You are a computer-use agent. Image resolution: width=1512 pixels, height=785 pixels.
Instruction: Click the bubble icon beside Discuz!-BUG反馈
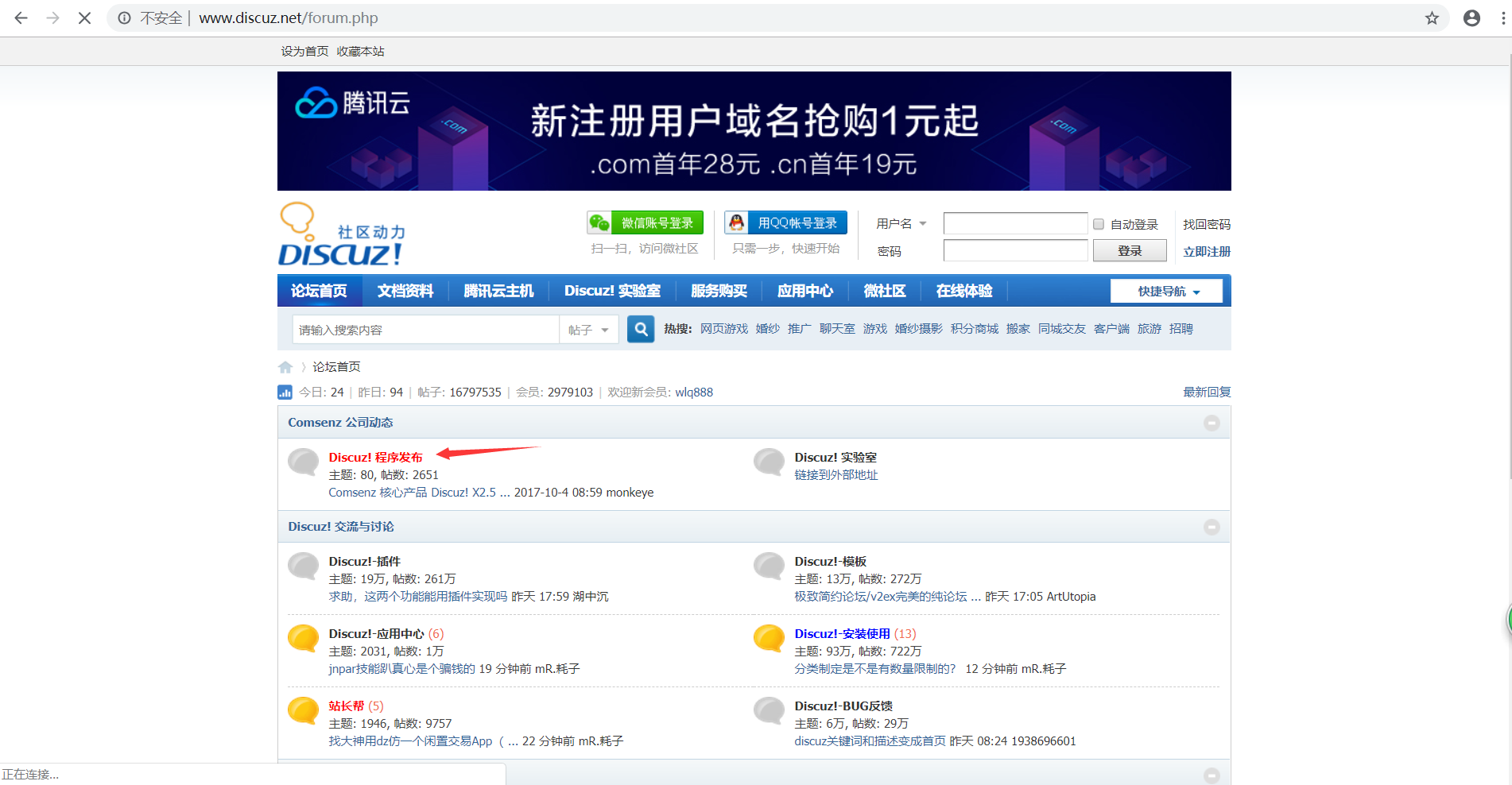(x=769, y=710)
